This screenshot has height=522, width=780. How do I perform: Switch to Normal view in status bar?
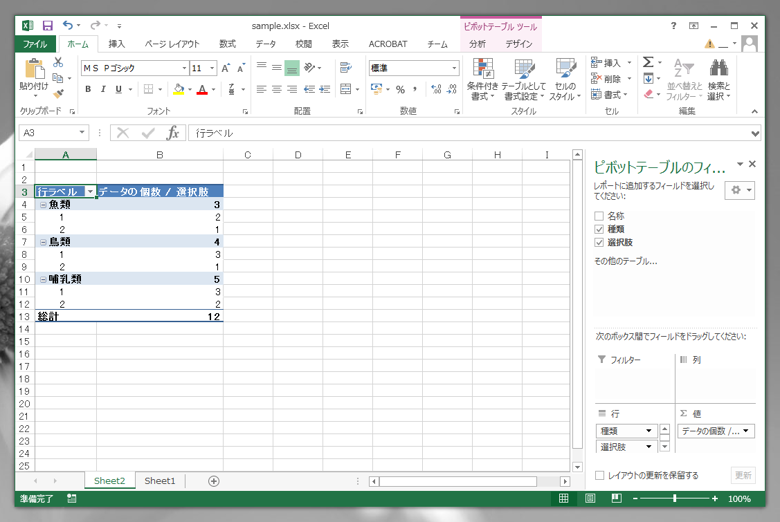coord(564,499)
